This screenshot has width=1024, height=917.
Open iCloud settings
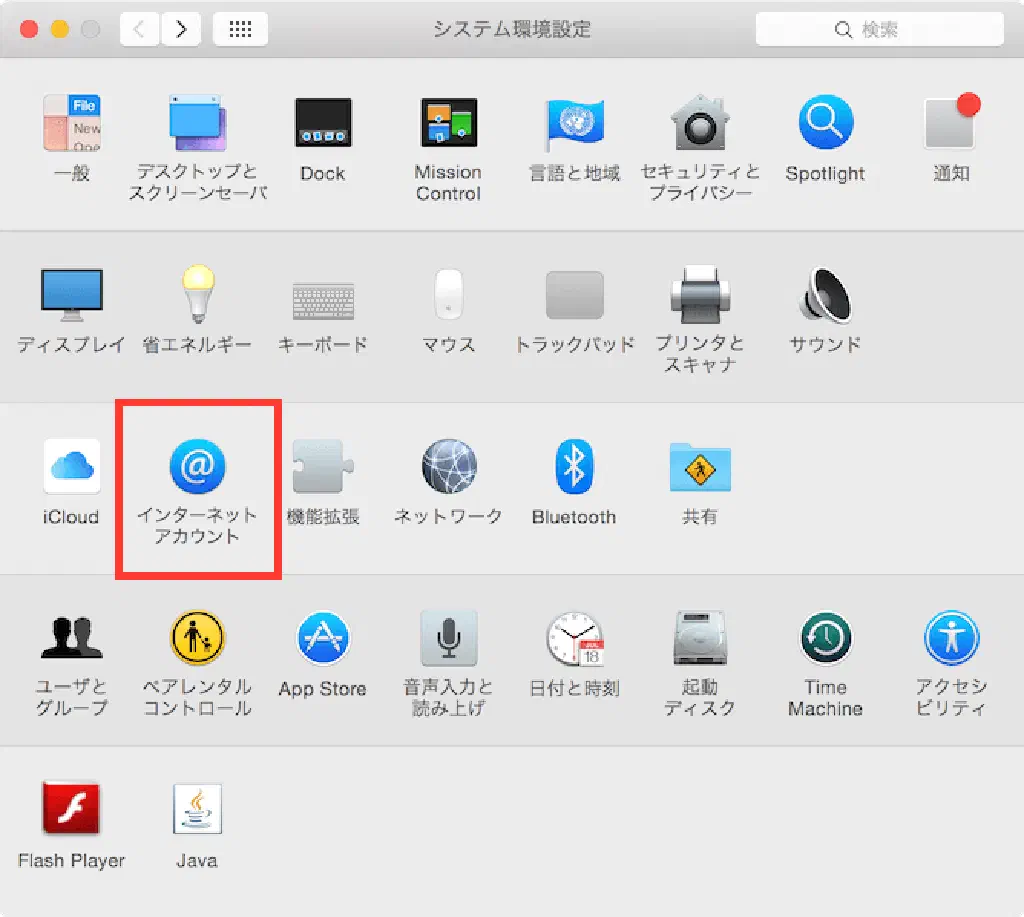coord(71,467)
